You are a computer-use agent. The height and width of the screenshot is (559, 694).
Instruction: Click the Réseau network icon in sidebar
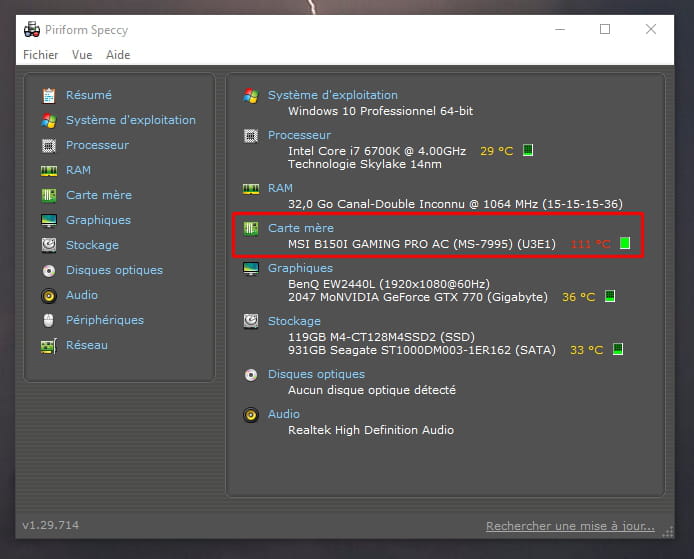pos(48,346)
